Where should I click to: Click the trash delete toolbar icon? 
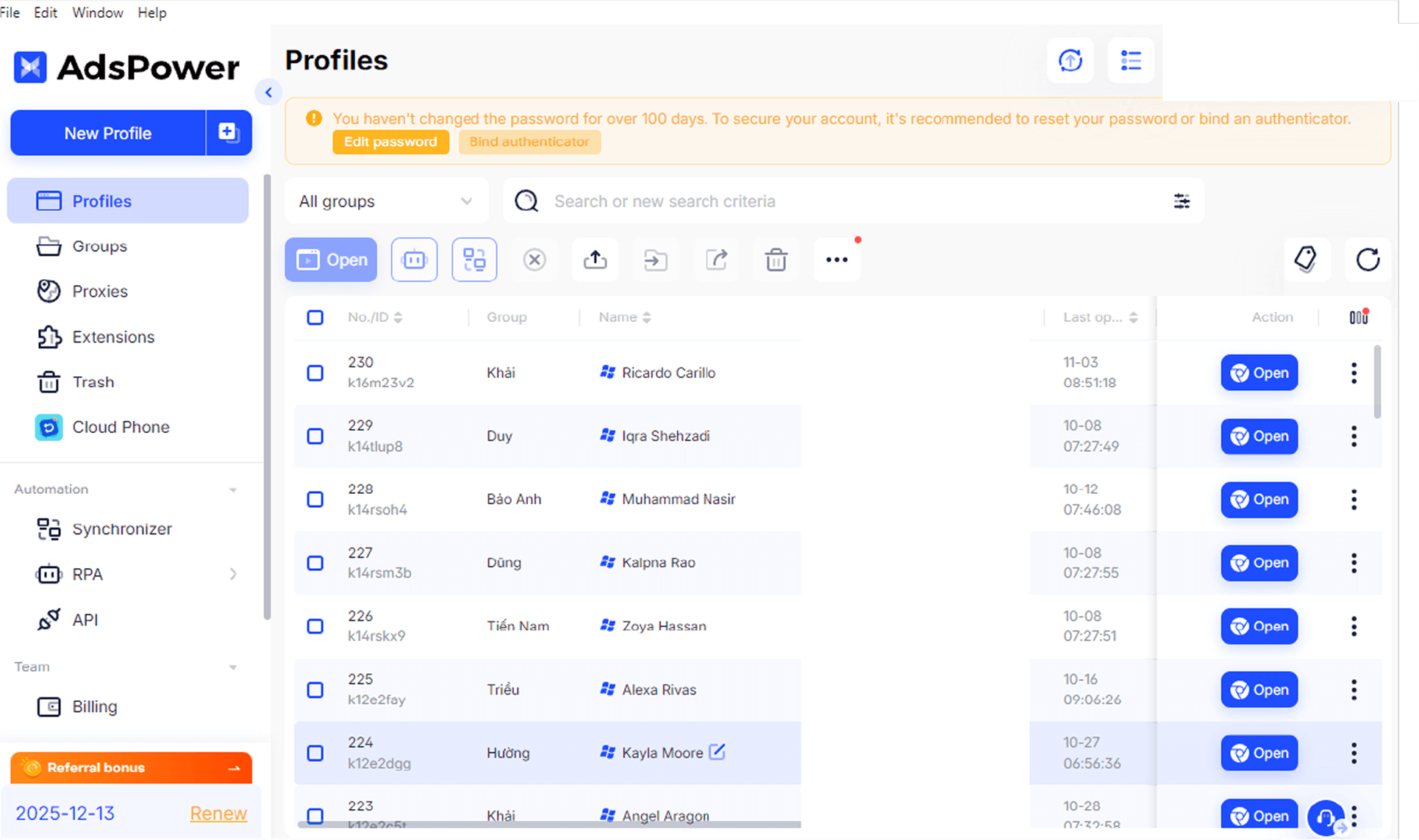776,259
